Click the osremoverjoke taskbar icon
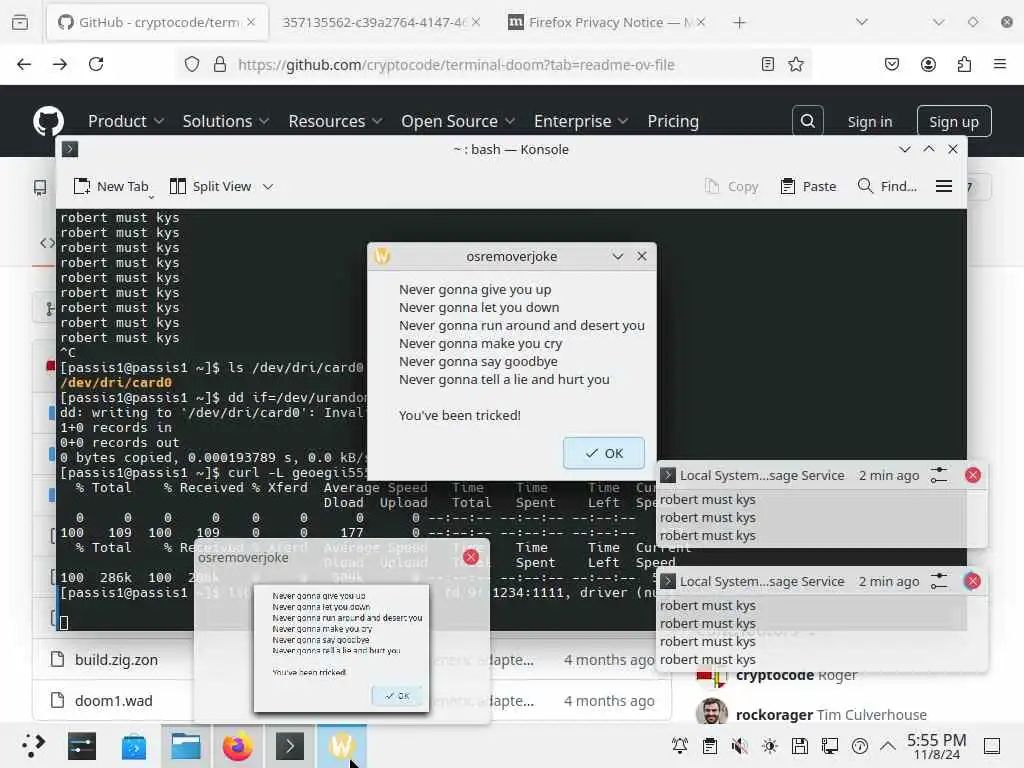1024x768 pixels. (x=342, y=746)
